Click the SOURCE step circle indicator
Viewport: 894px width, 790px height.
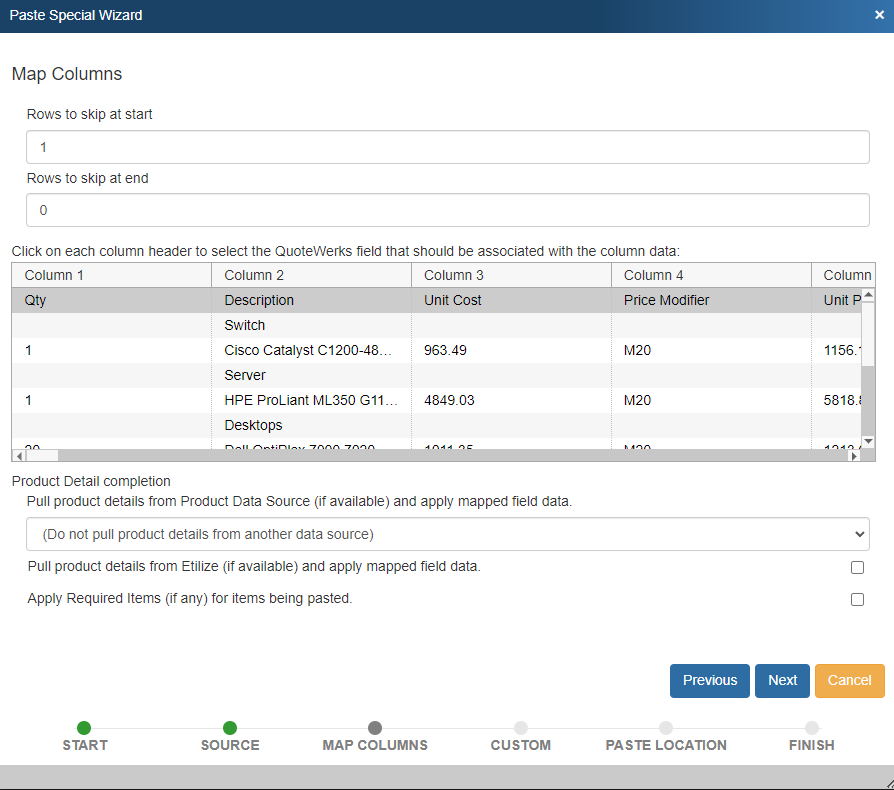(230, 728)
